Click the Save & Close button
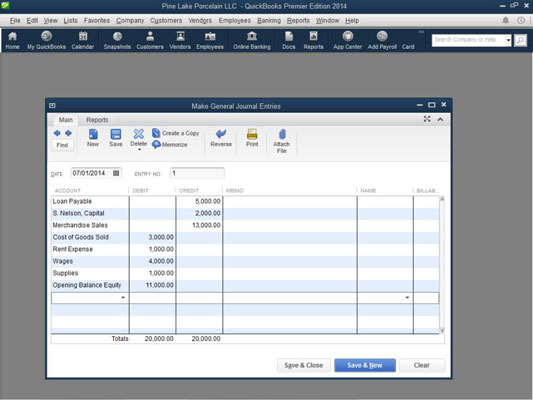 click(304, 365)
